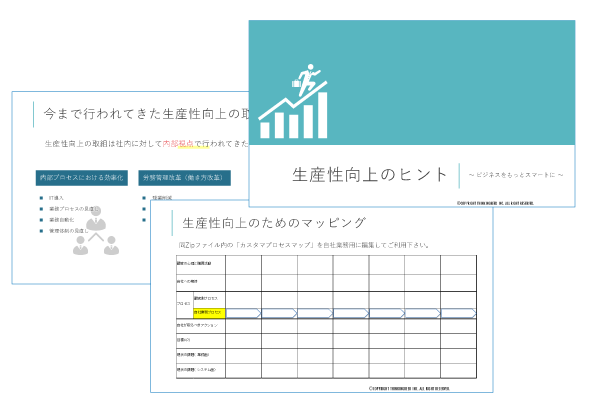Click the instruction line mentioning 'カスタマプロセスマップ'
Screen dimensions: 600x400
(303, 245)
